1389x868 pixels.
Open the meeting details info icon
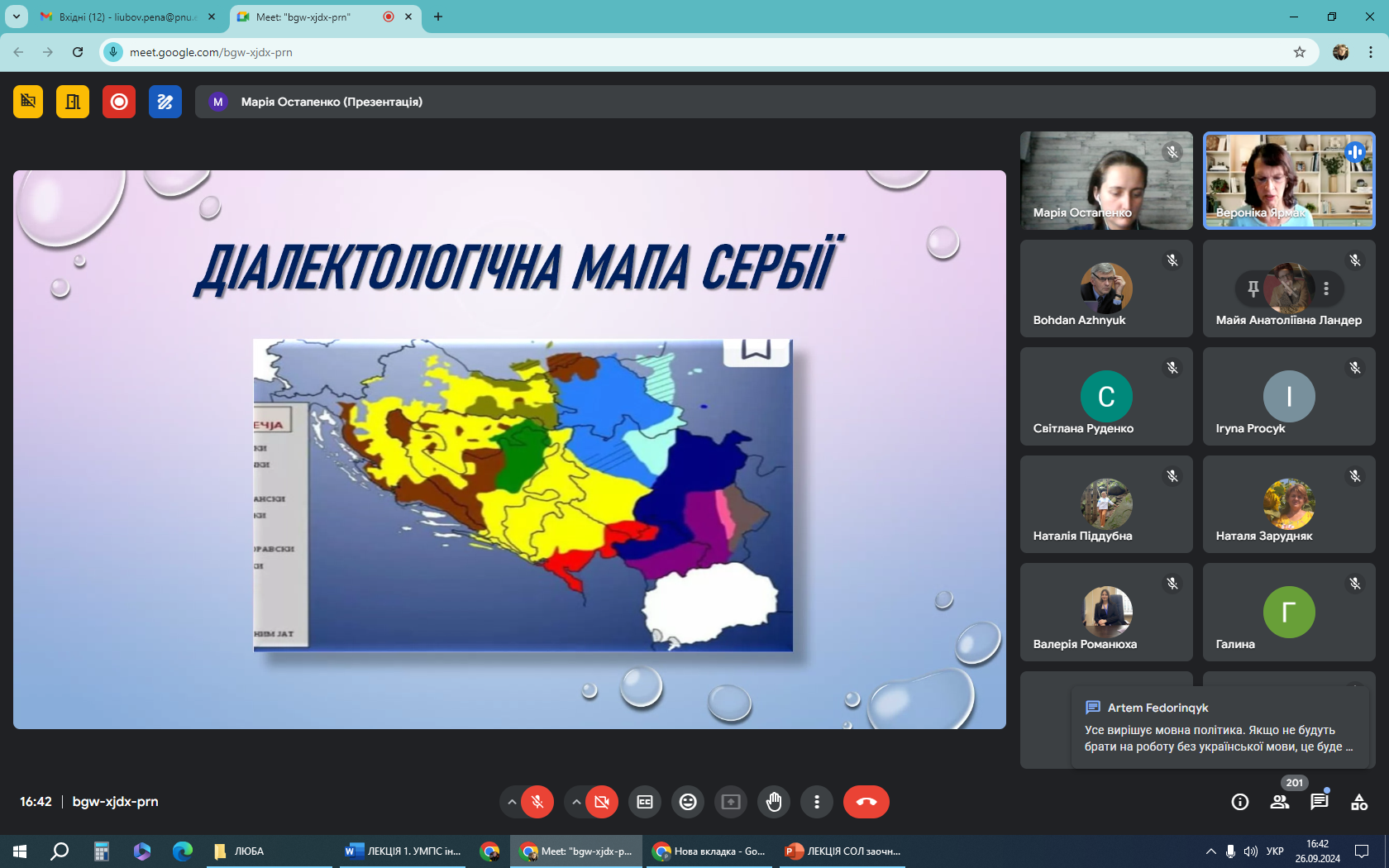(1239, 802)
